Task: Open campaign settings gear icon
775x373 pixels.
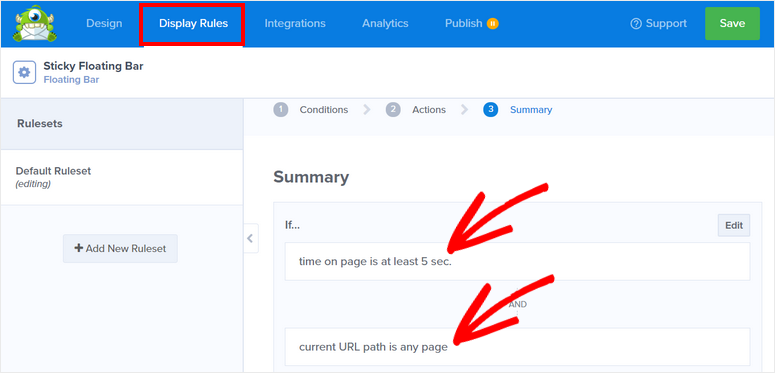Action: coord(24,73)
